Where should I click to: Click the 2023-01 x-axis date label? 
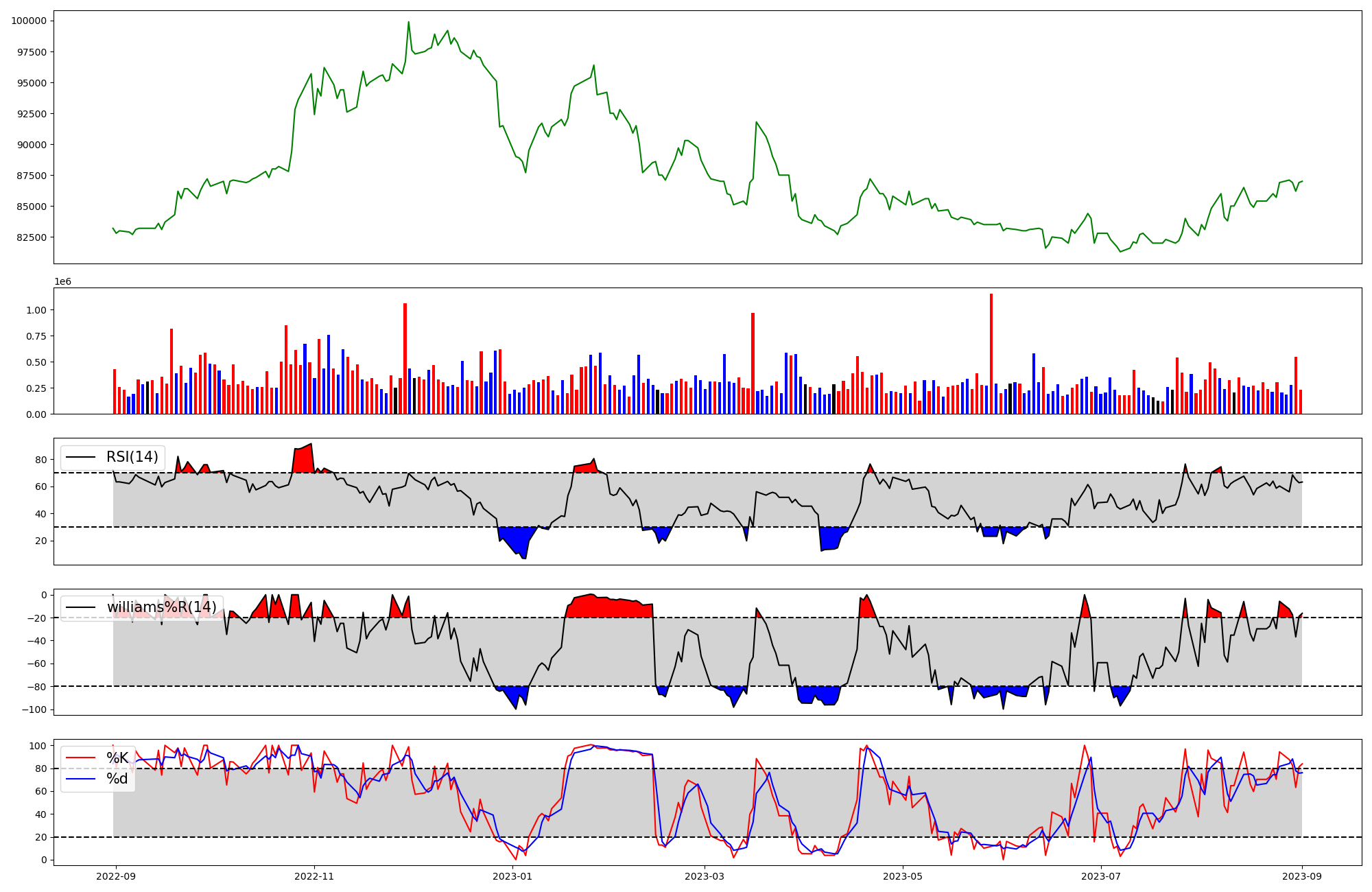pyautogui.click(x=512, y=876)
